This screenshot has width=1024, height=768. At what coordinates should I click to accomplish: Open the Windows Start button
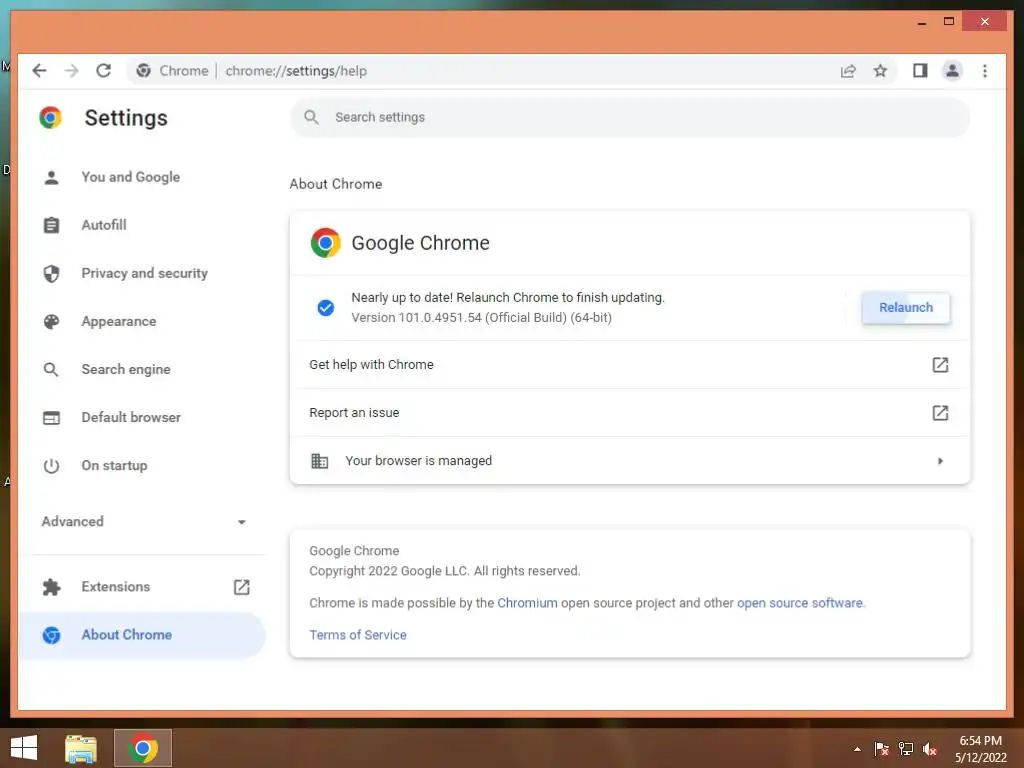pyautogui.click(x=24, y=748)
